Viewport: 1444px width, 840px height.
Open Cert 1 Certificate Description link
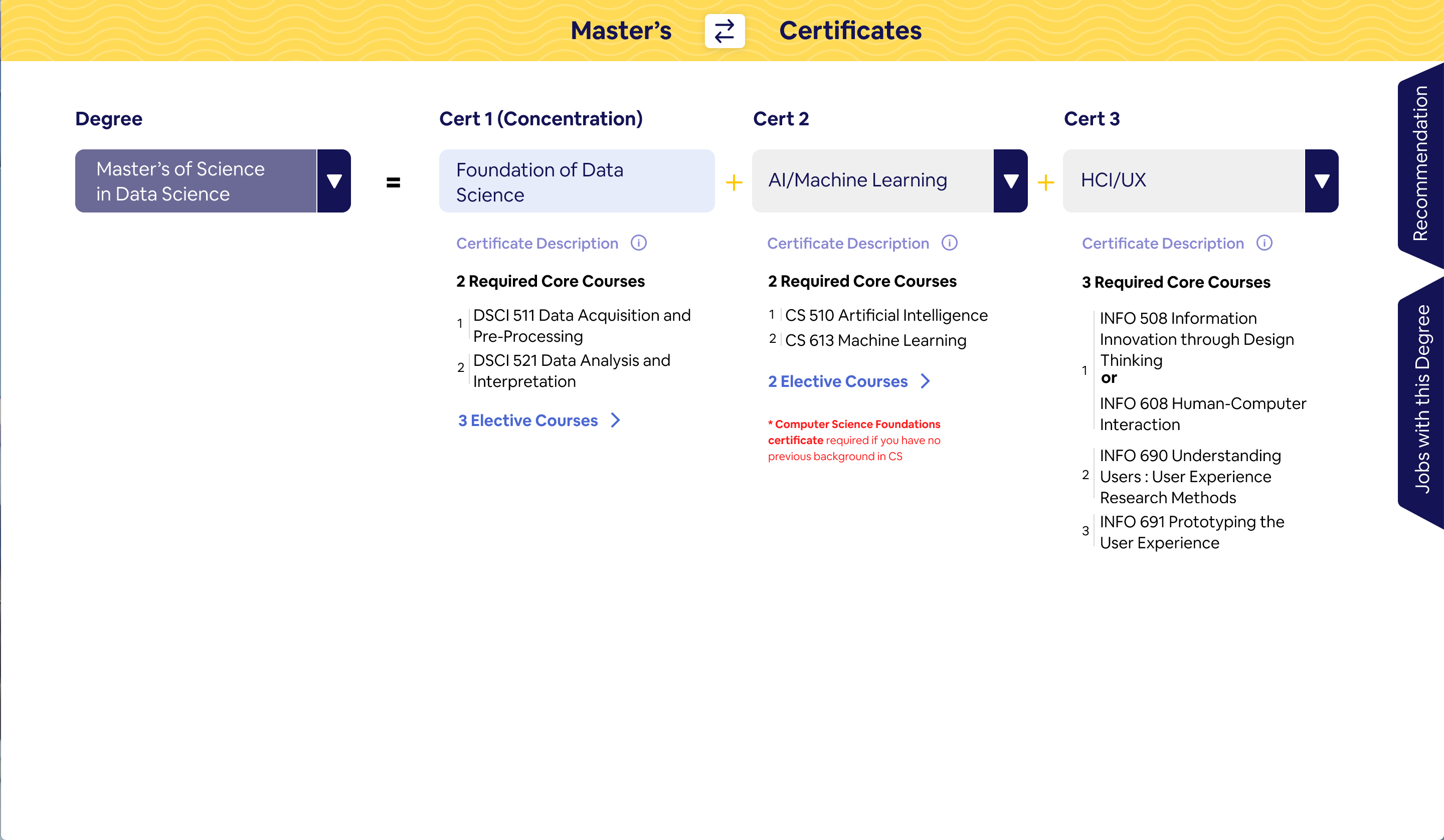[537, 244]
